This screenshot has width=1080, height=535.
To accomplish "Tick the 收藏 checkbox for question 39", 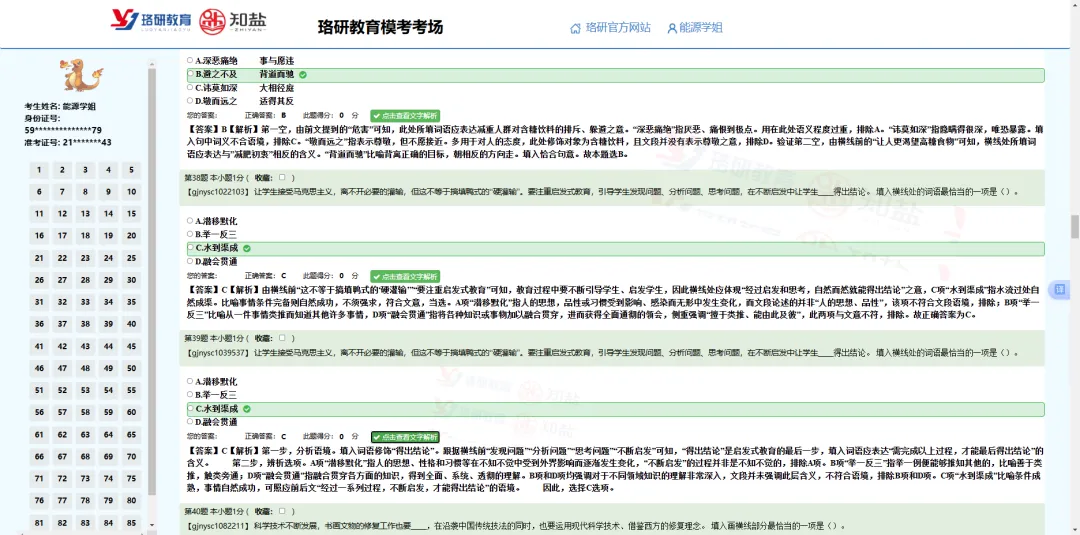I will click(x=282, y=338).
